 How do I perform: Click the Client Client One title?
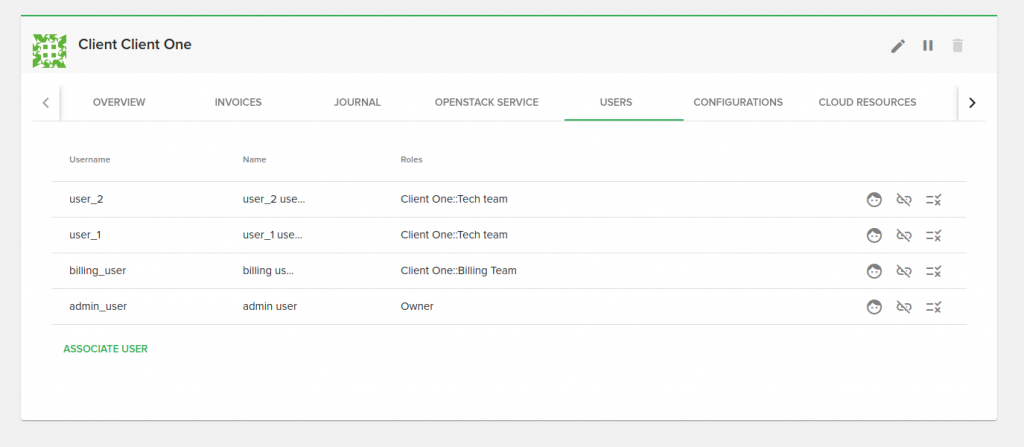135,44
